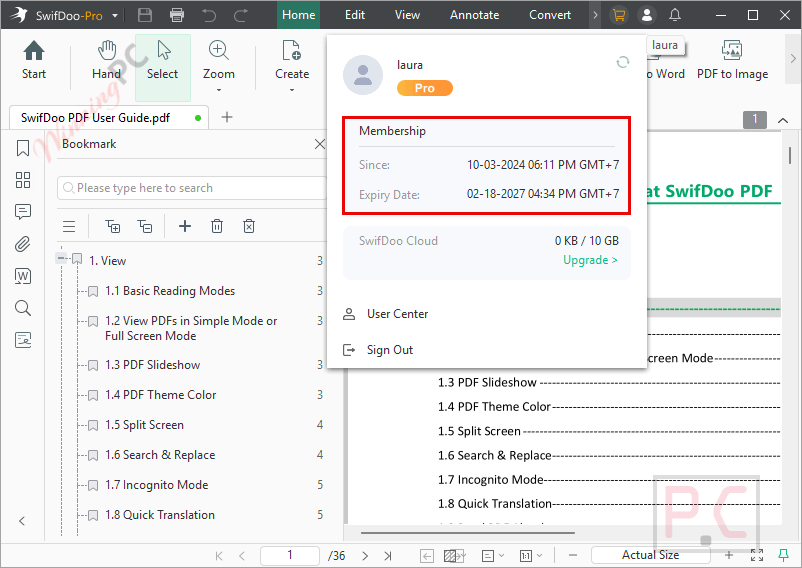Open User Center
Image resolution: width=802 pixels, height=568 pixels.
tap(397, 314)
